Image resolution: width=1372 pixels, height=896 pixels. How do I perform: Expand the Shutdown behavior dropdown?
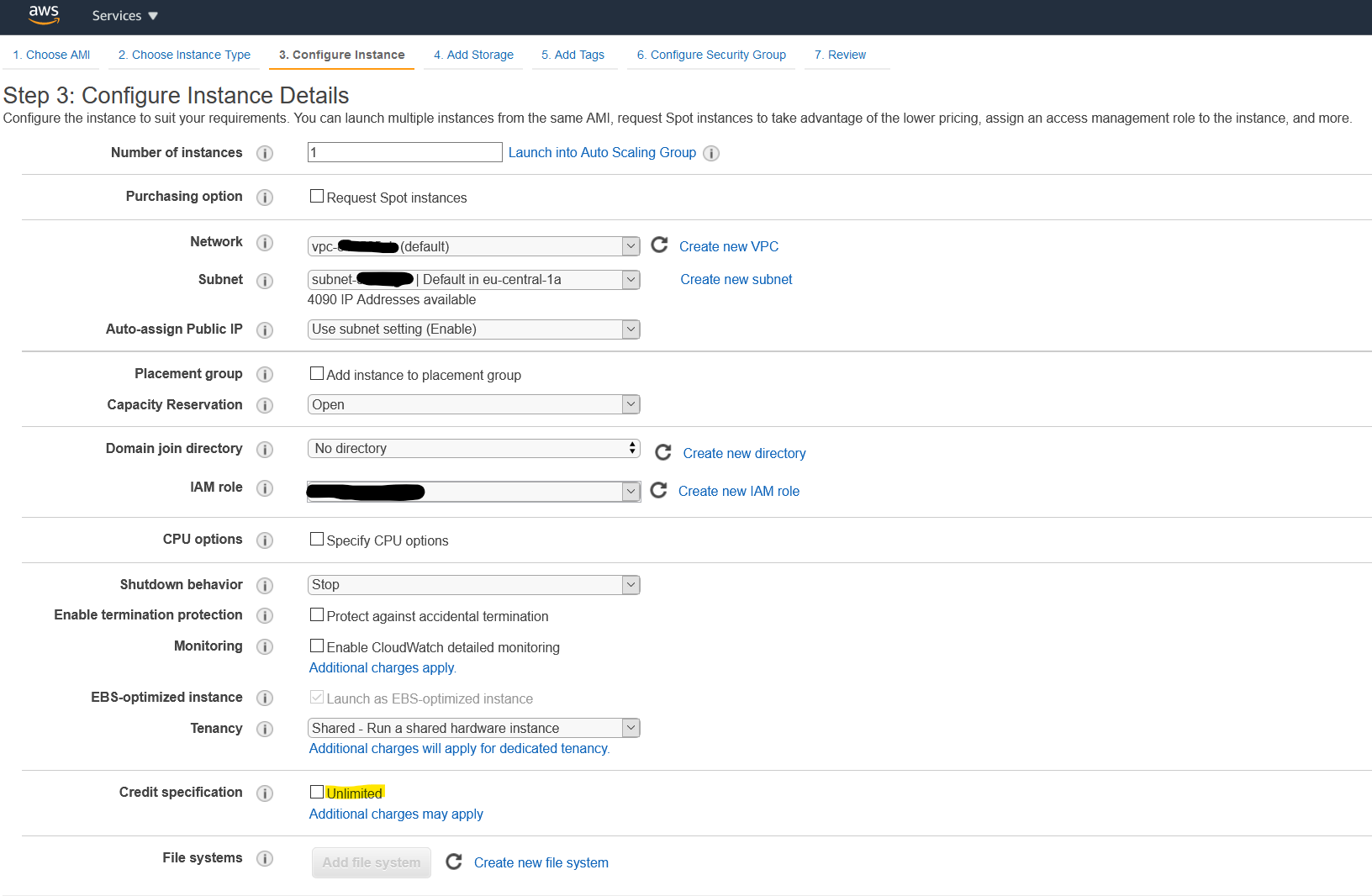click(473, 585)
